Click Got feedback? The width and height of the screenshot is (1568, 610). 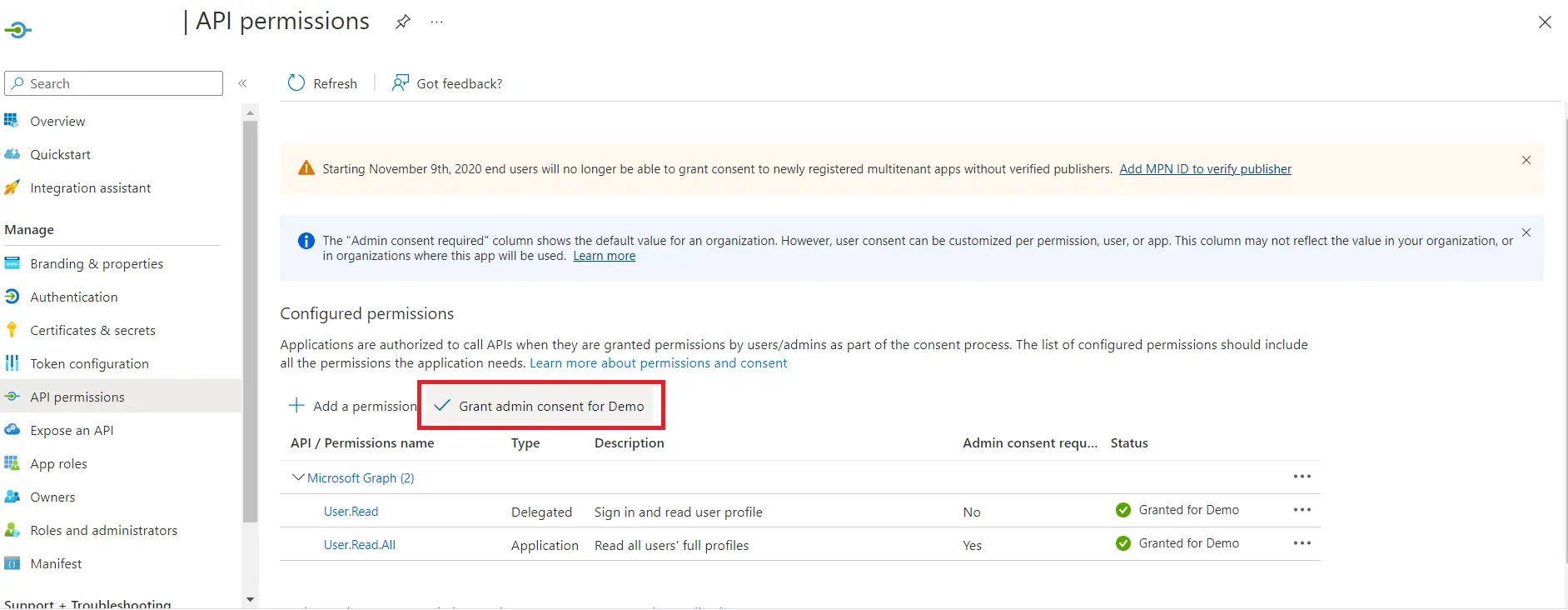(447, 83)
